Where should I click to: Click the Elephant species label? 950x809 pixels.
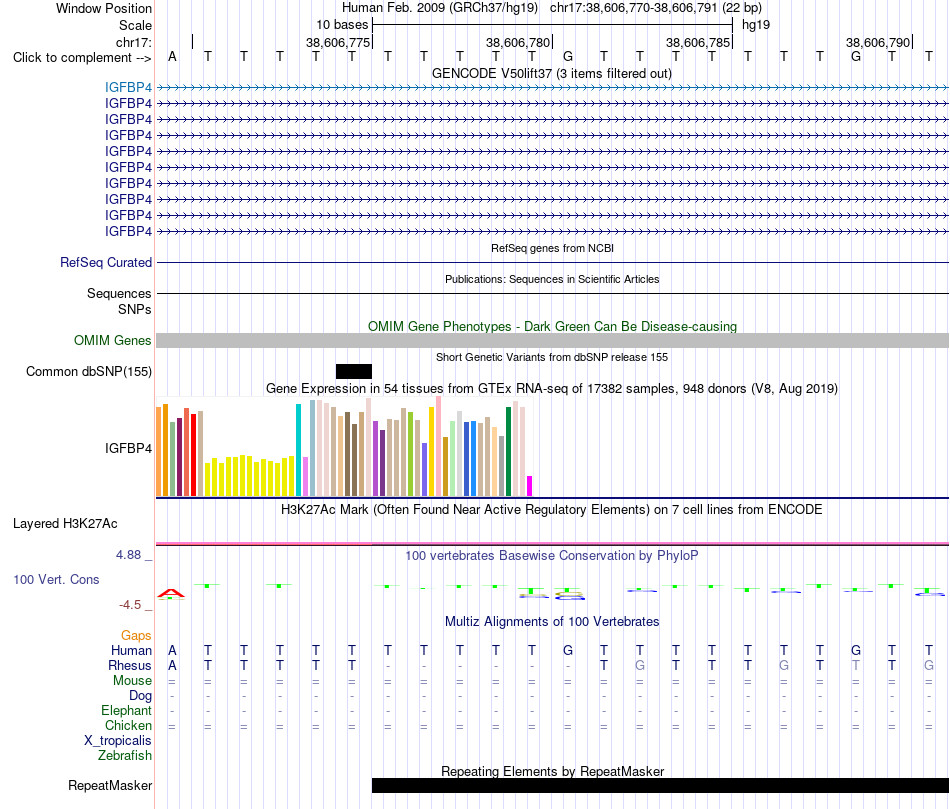coord(126,710)
